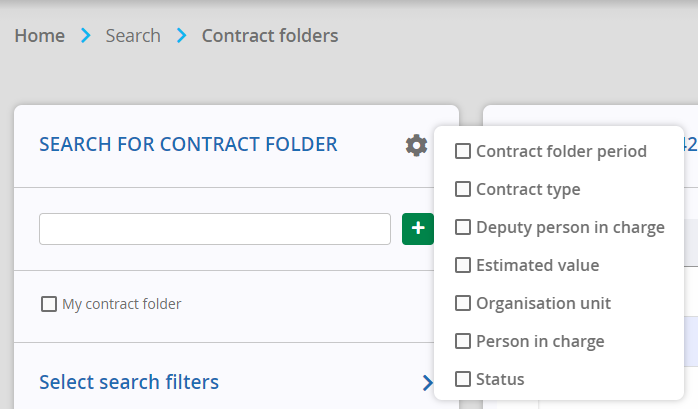Image resolution: width=698 pixels, height=409 pixels.
Task: Select Estimated value checkbox
Action: tap(463, 265)
